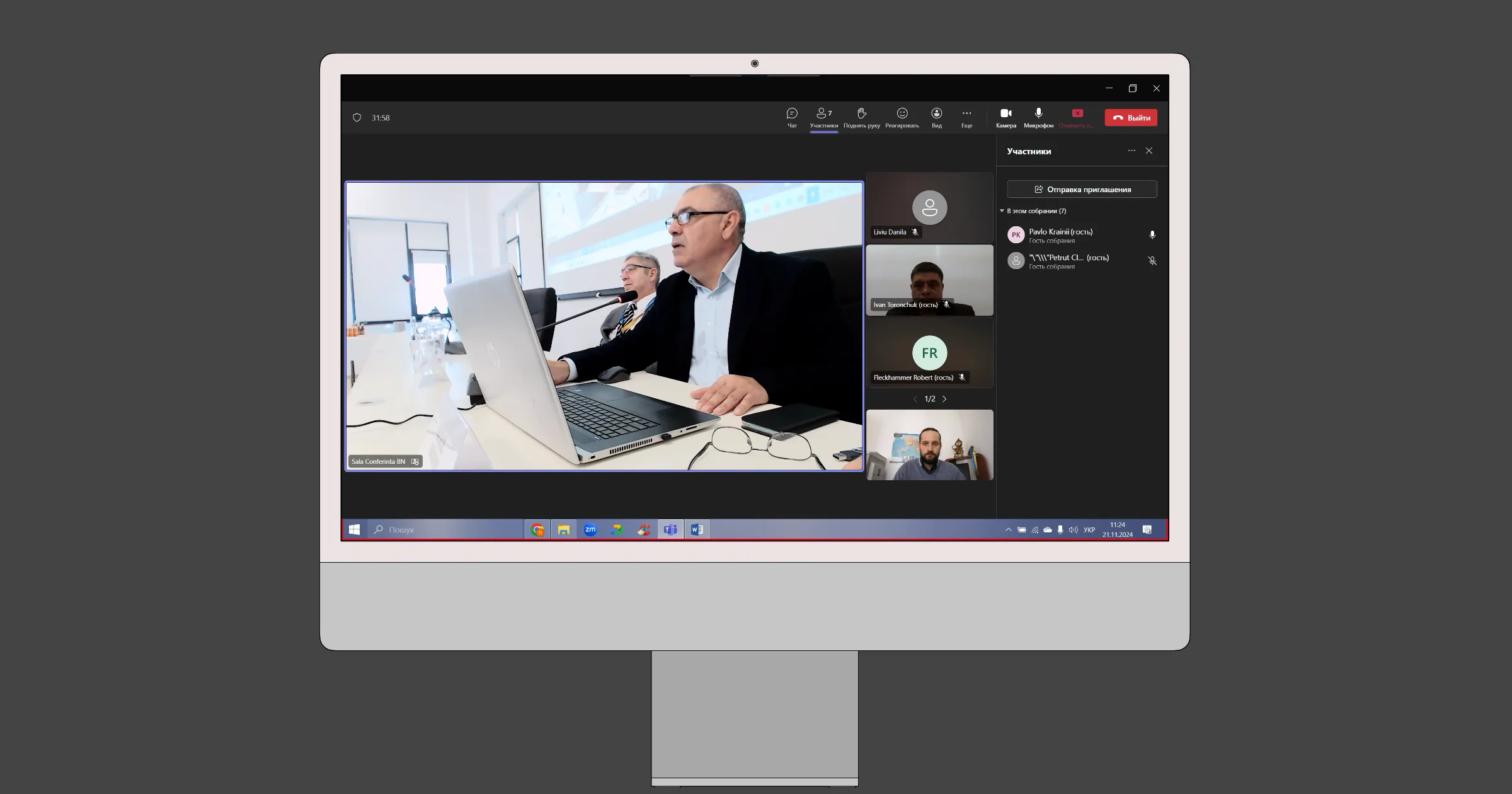Click the muted mic icon on Liviu Danila tile

[x=915, y=233]
